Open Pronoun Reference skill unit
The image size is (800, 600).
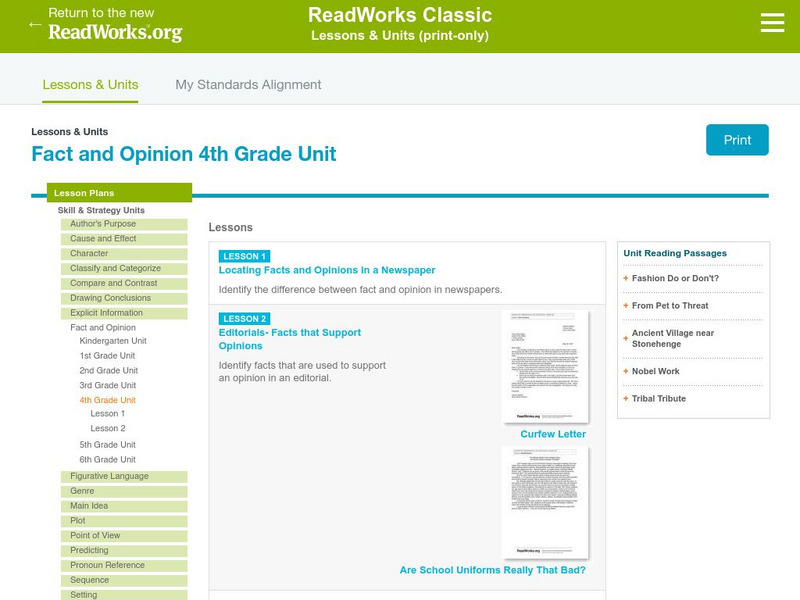point(124,565)
